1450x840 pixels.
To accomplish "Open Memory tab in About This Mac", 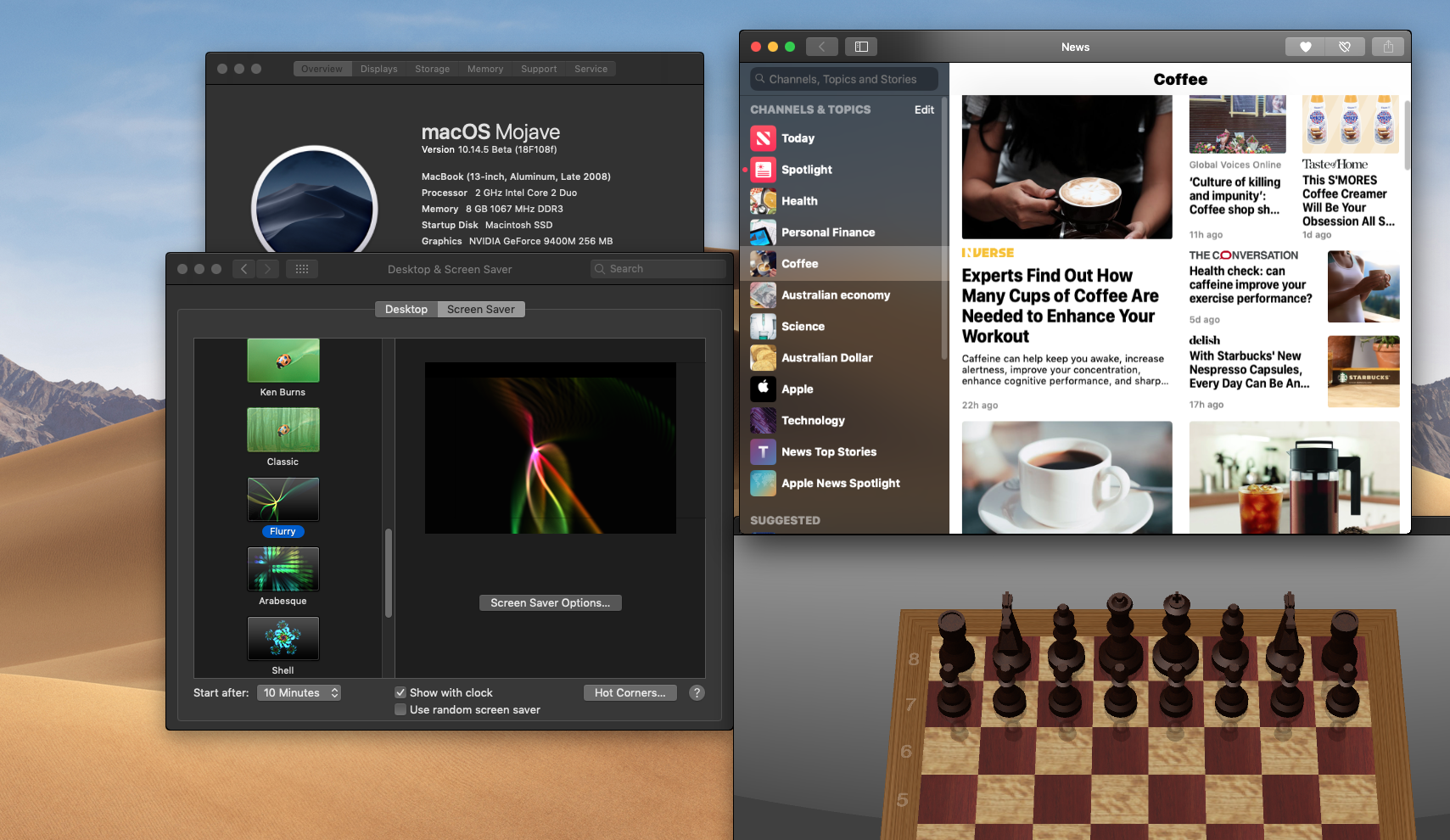I will coord(485,69).
